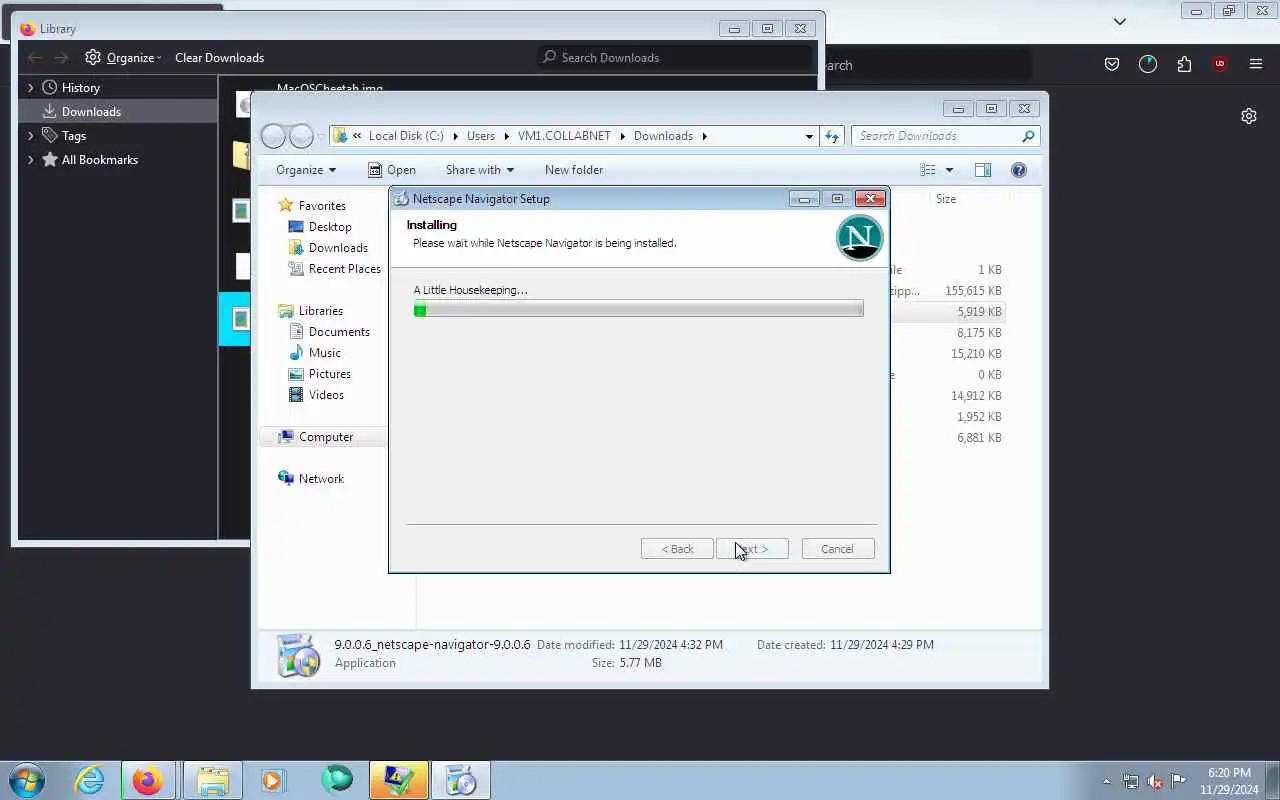Click the Search Downloads field in Explorer
This screenshot has height=800, width=1280.
pos(945,136)
